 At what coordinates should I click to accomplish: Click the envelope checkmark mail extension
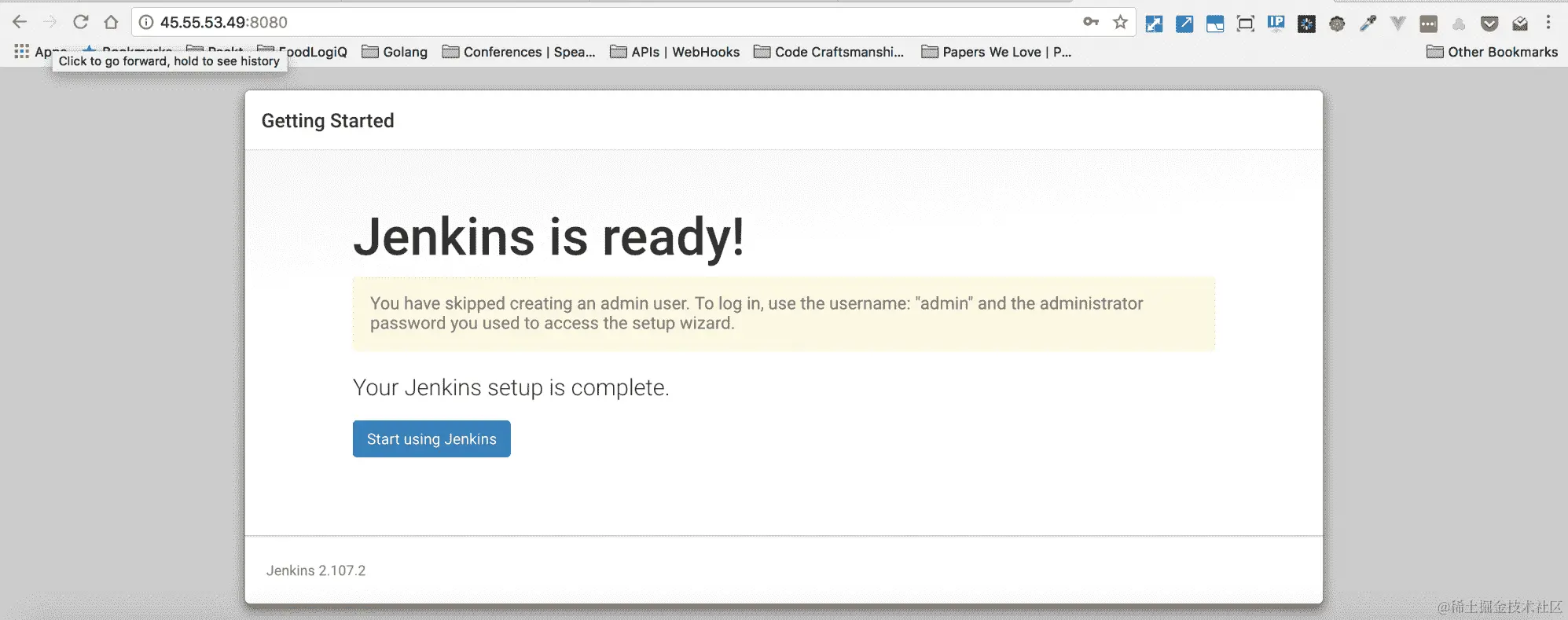(1520, 24)
